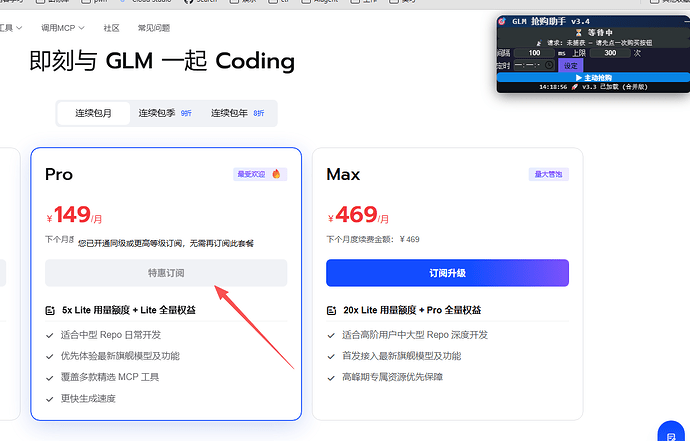The image size is (690, 441).
Task: Click the 5x Lite 用量额度 + Lite 全量权益 text
Action: point(129,310)
